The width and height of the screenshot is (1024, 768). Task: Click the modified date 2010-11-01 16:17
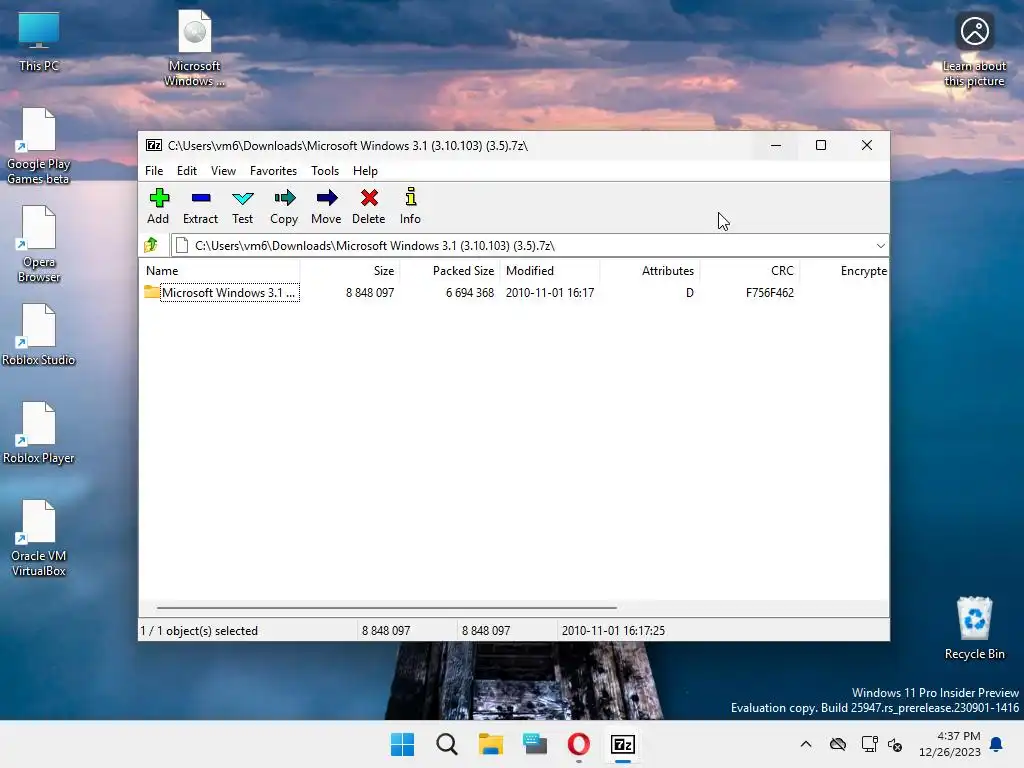click(550, 293)
